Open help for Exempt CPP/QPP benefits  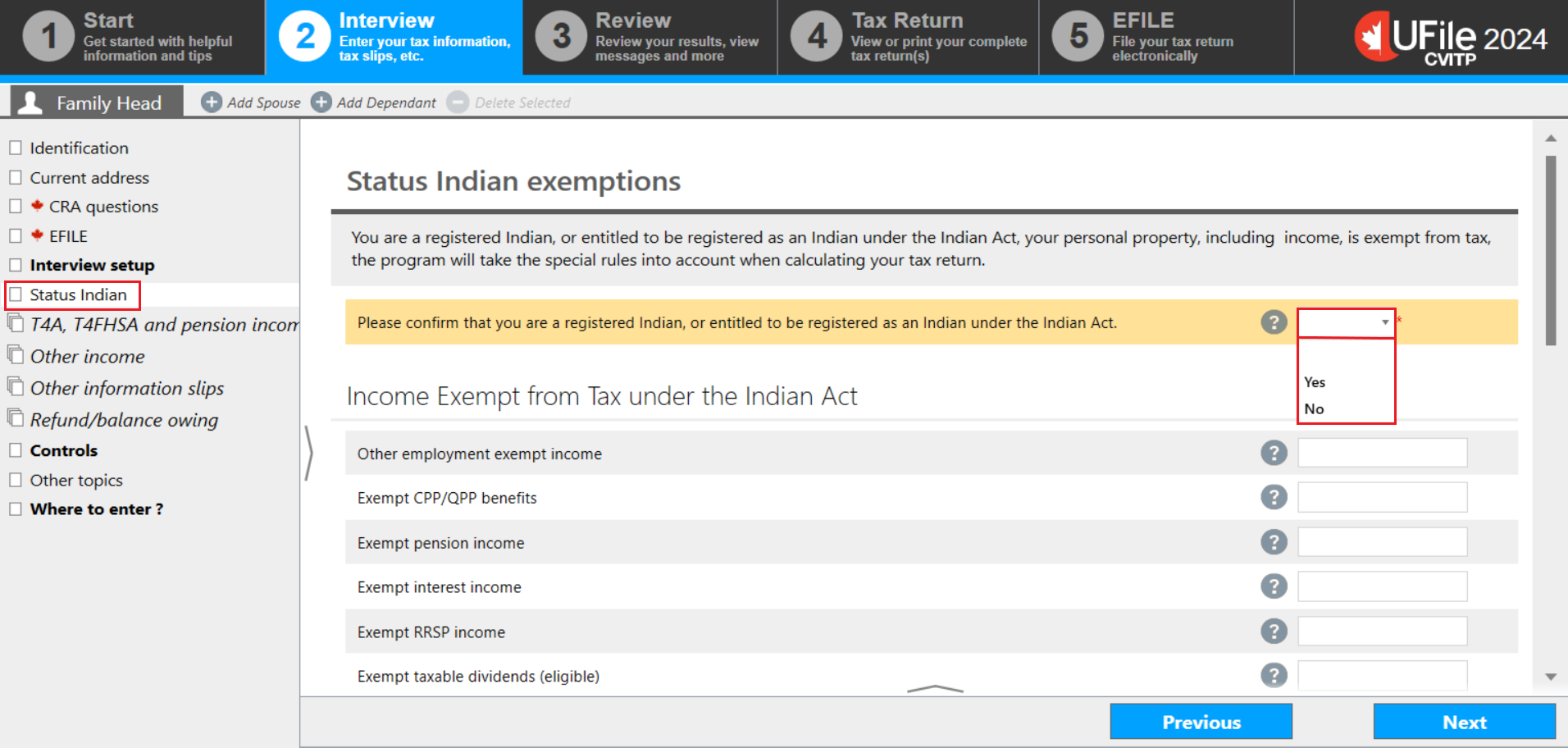point(1274,497)
